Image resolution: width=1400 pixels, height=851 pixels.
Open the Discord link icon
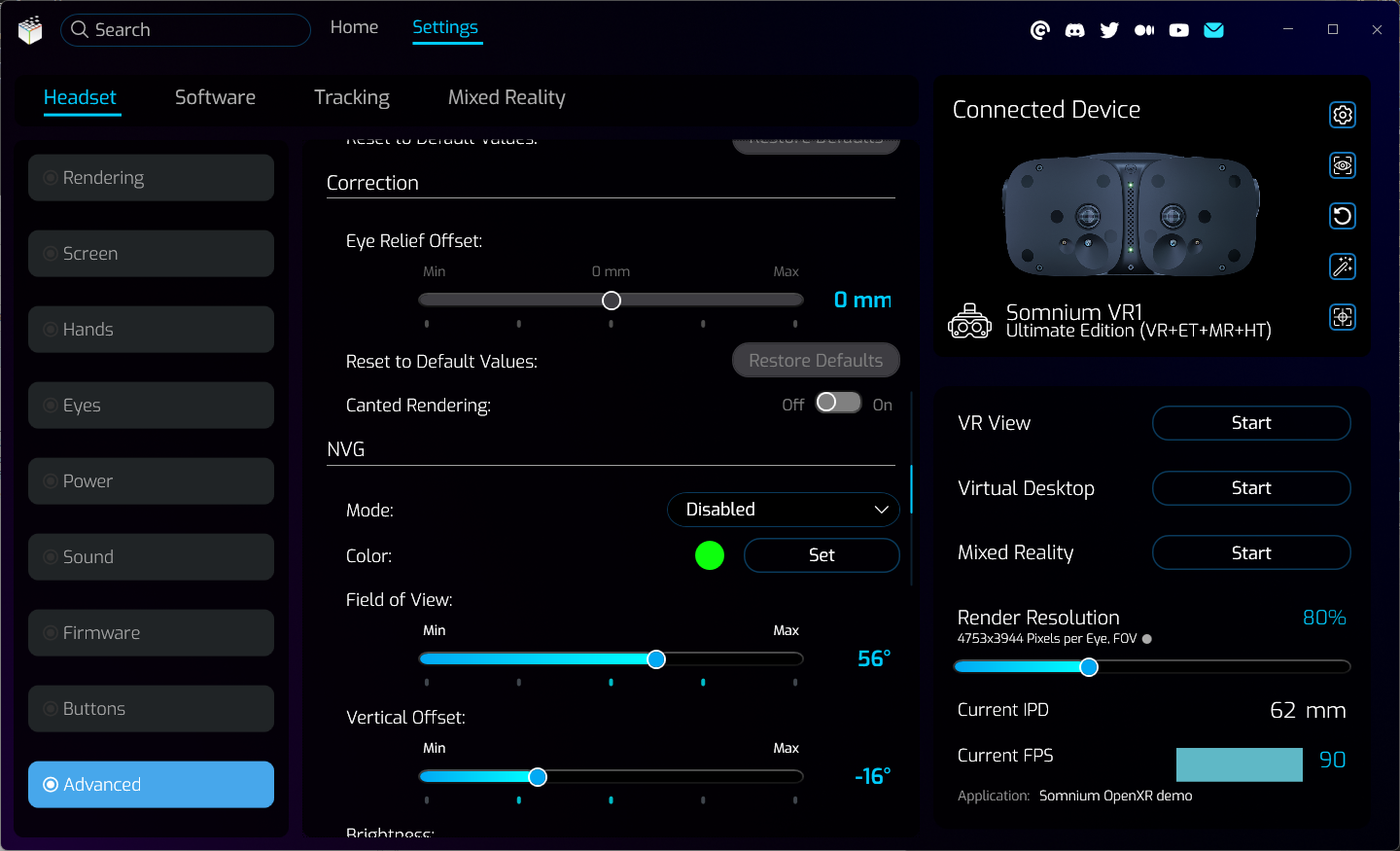1074,30
